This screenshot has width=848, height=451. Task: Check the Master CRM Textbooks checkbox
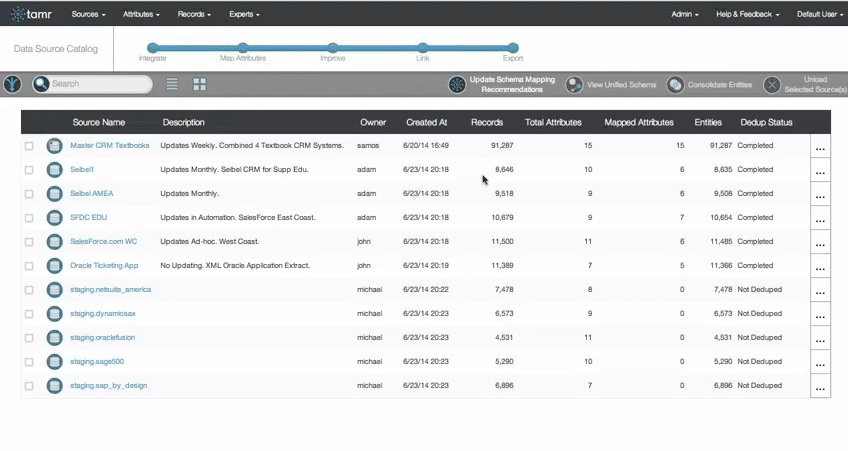(29, 146)
